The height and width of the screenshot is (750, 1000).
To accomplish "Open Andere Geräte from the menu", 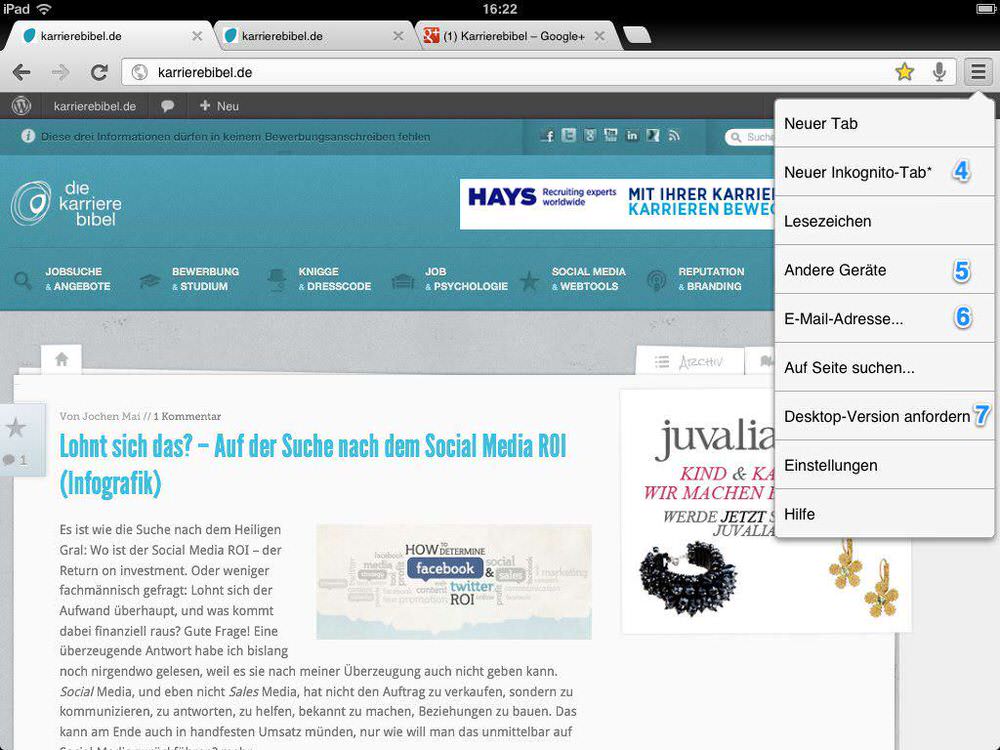I will click(884, 270).
